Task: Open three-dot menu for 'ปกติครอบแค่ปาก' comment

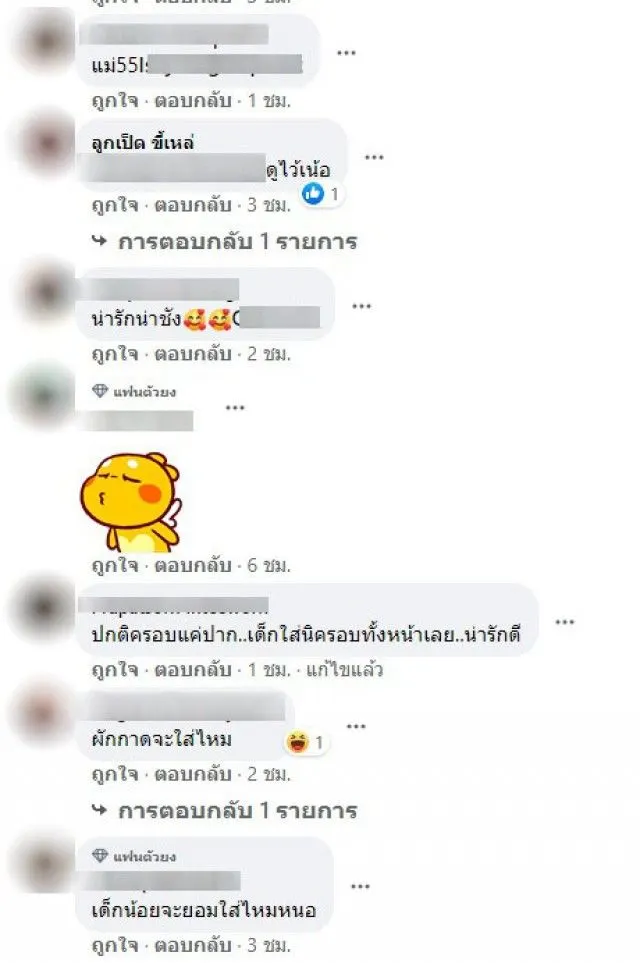Action: (564, 622)
